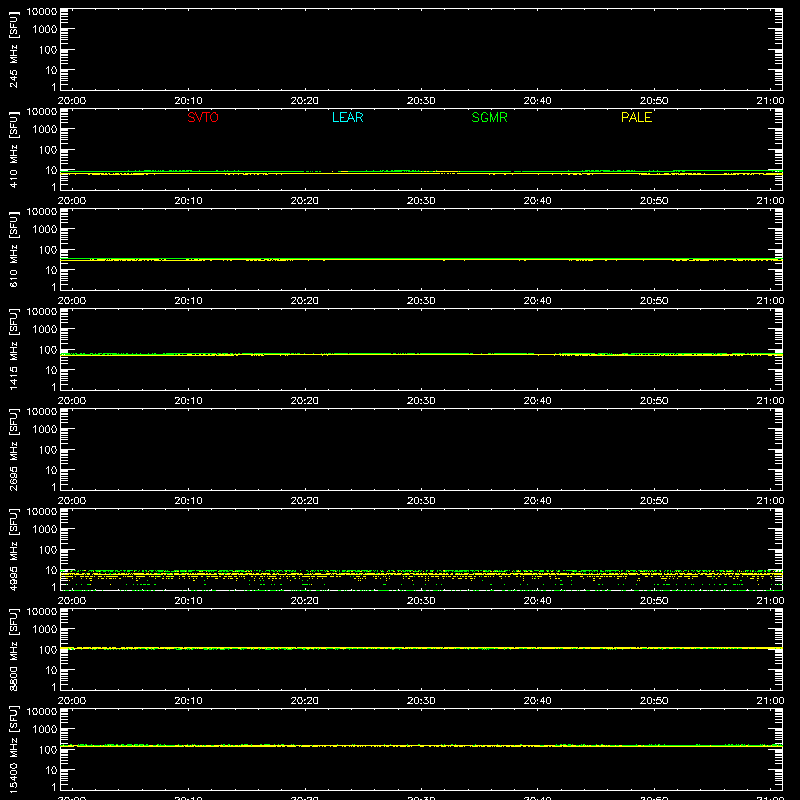Click the flux trace in the 15400 MHz plot
This screenshot has width=800, height=800.
(x=421, y=745)
